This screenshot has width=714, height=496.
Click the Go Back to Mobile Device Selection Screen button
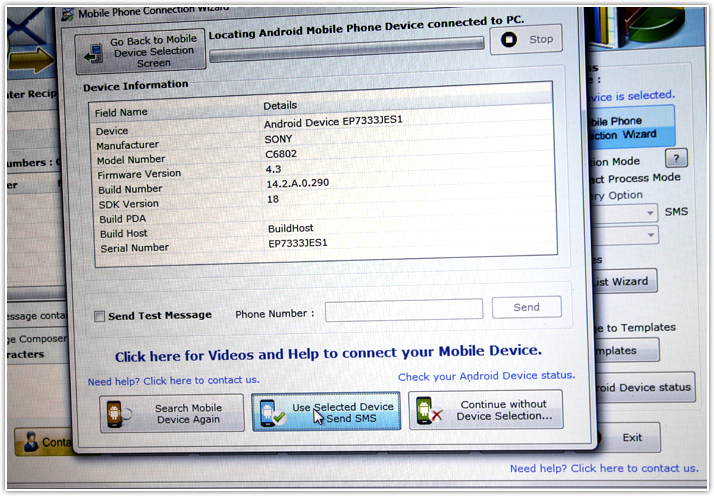140,52
